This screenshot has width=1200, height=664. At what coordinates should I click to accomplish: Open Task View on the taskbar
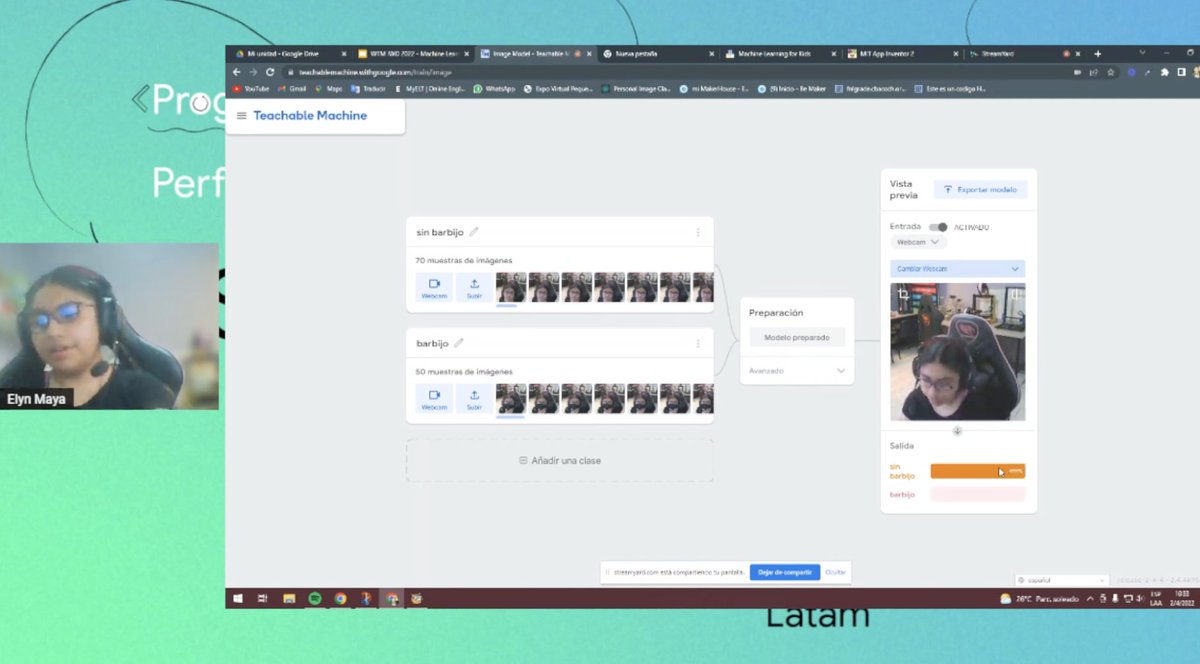263,598
